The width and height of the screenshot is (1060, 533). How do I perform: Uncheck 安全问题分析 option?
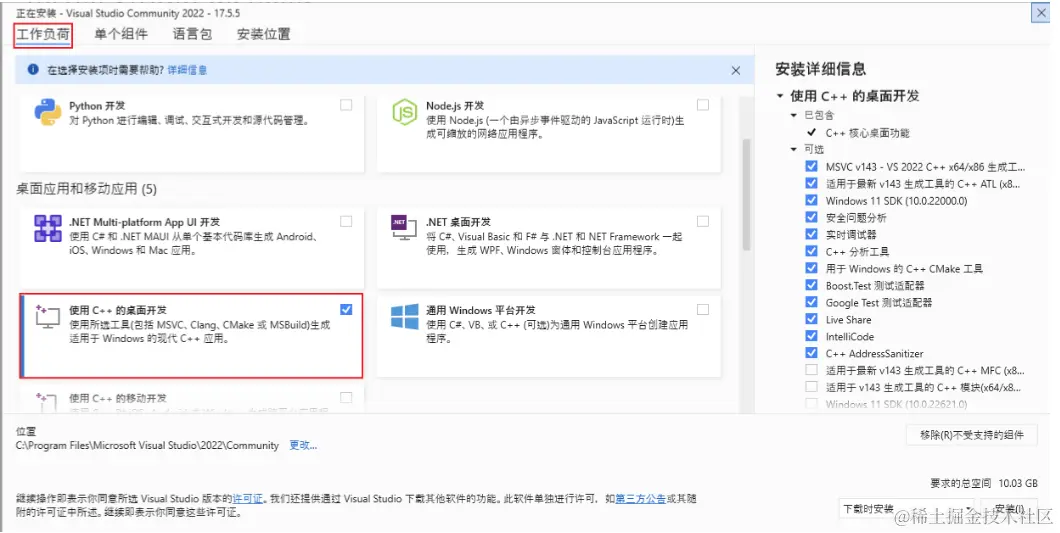click(811, 217)
